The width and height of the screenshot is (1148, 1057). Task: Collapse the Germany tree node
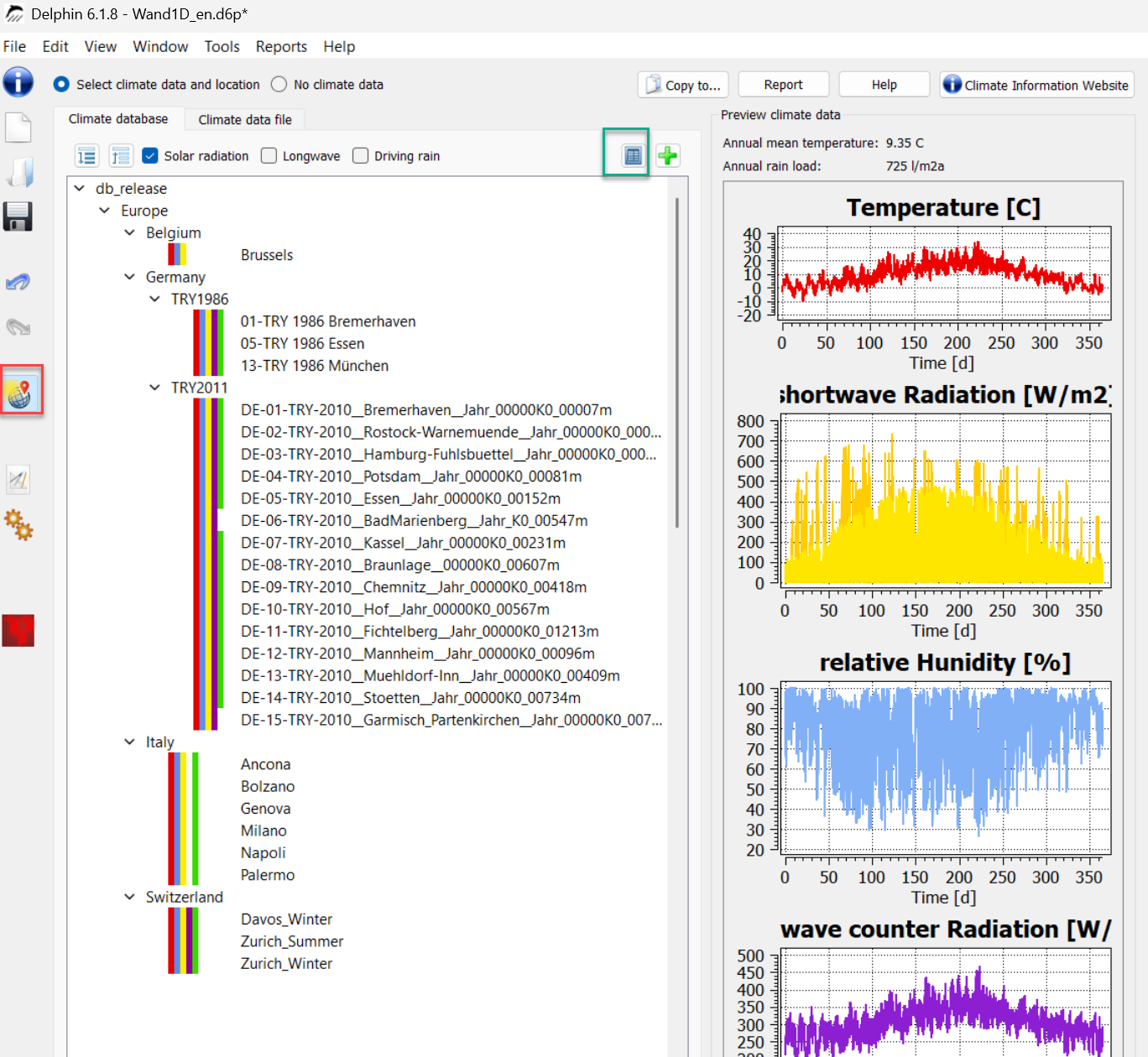[129, 277]
